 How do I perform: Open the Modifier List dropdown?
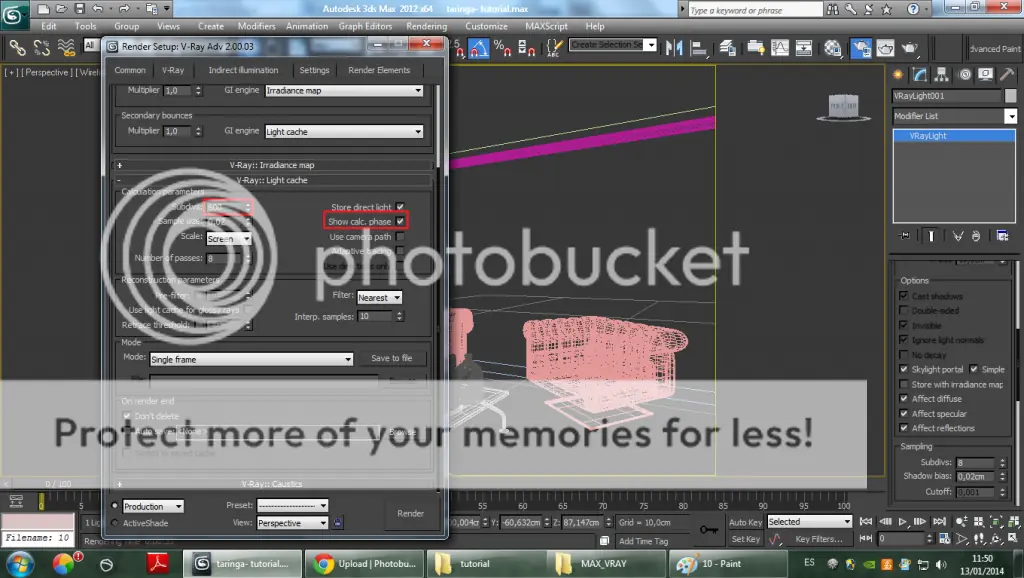pos(955,116)
